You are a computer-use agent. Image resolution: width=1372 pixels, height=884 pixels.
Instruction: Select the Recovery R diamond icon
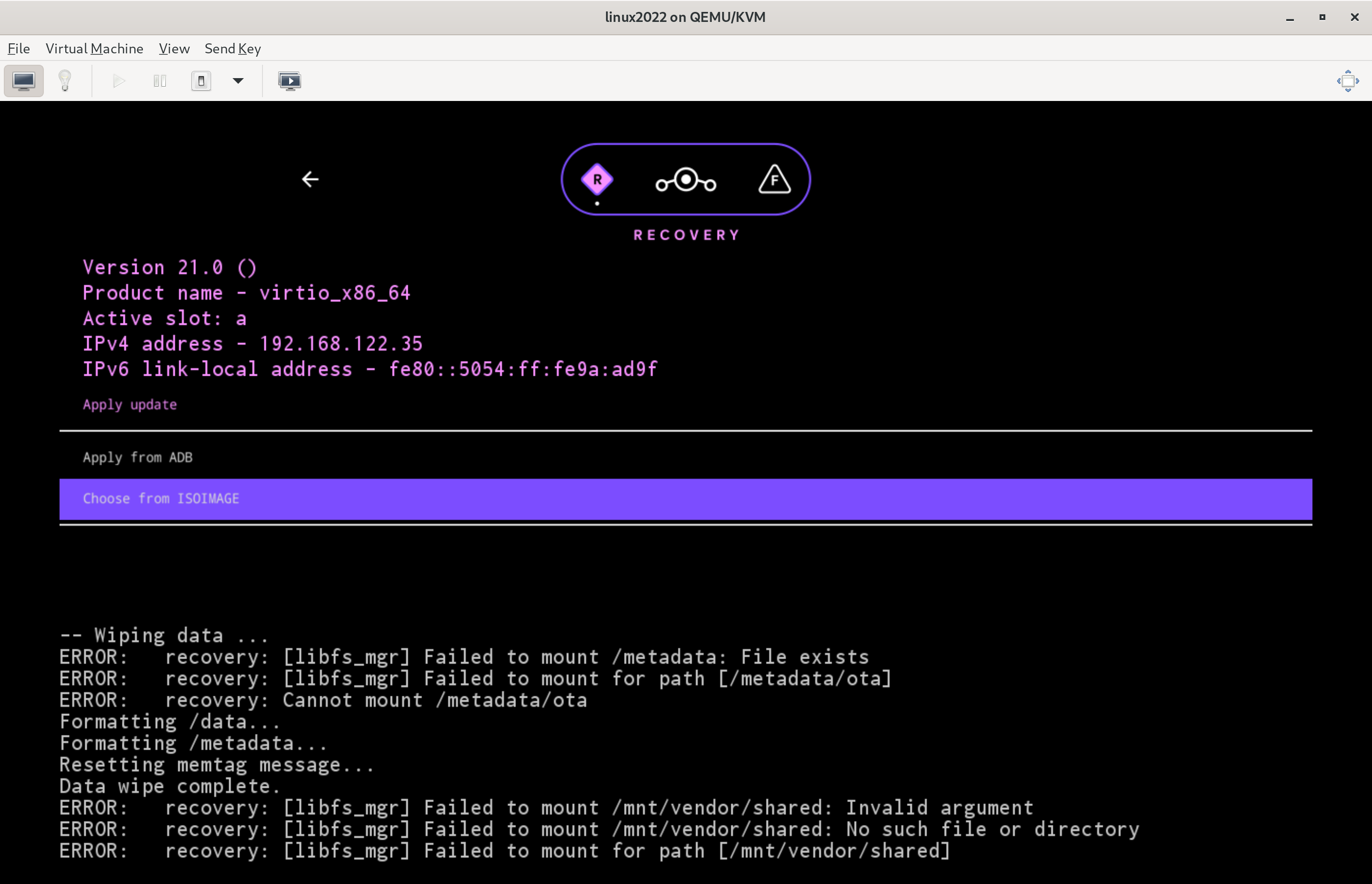597,180
